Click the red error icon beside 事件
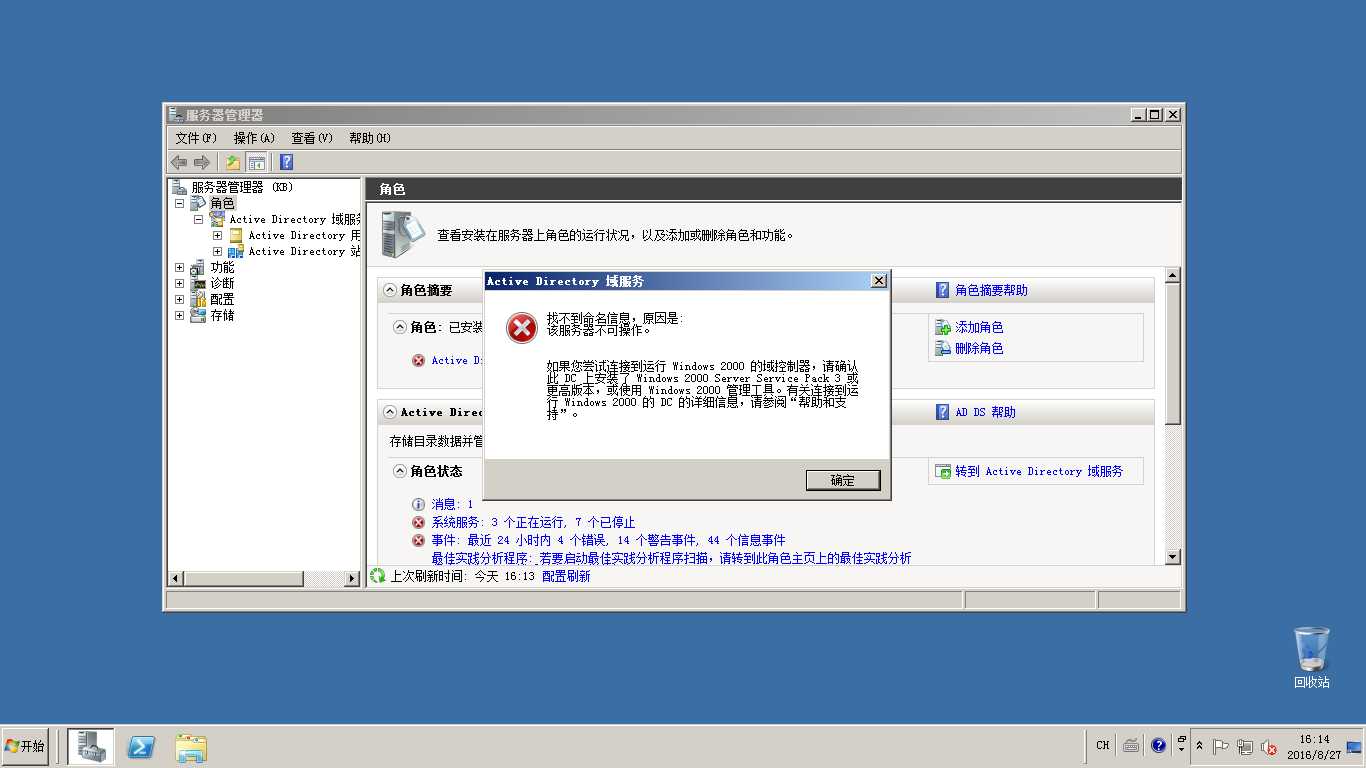Screen dimensions: 1366x768 coord(418,540)
